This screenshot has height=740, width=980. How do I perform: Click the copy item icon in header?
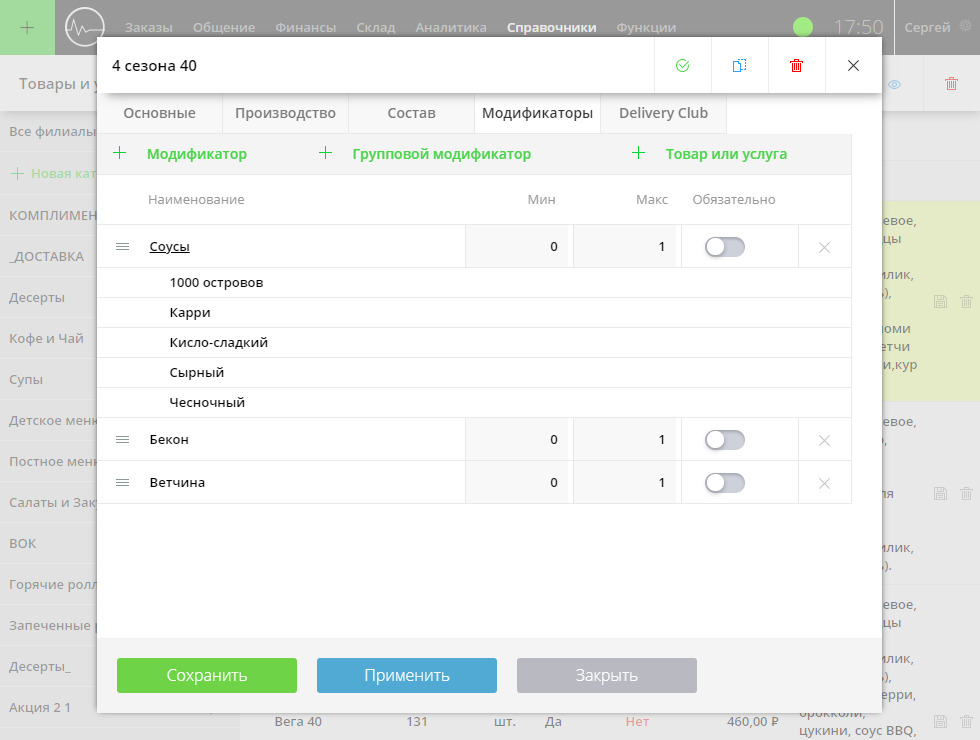click(739, 66)
